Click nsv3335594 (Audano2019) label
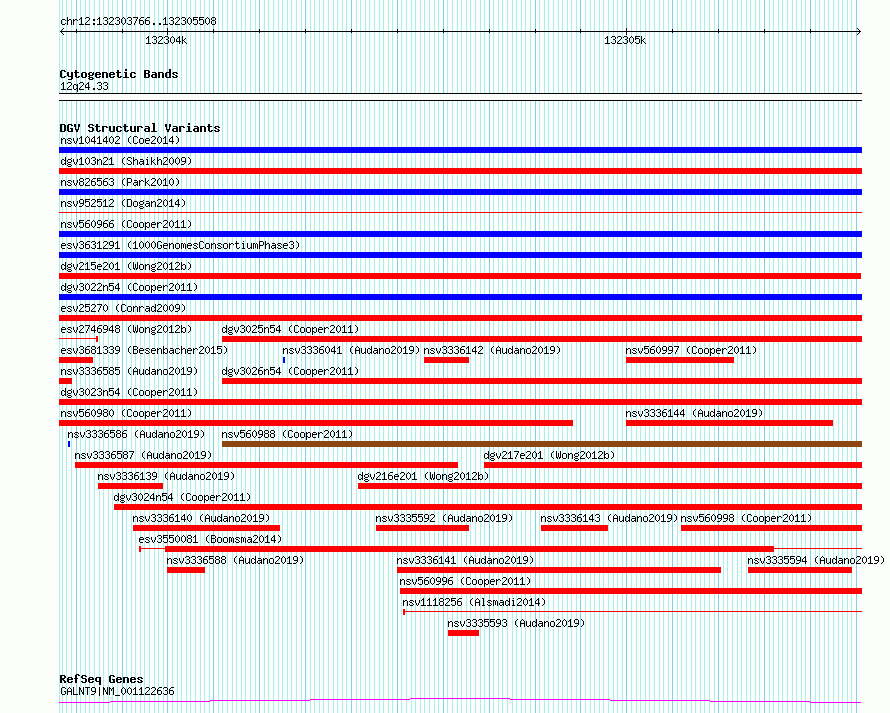890x713 pixels. pos(816,560)
